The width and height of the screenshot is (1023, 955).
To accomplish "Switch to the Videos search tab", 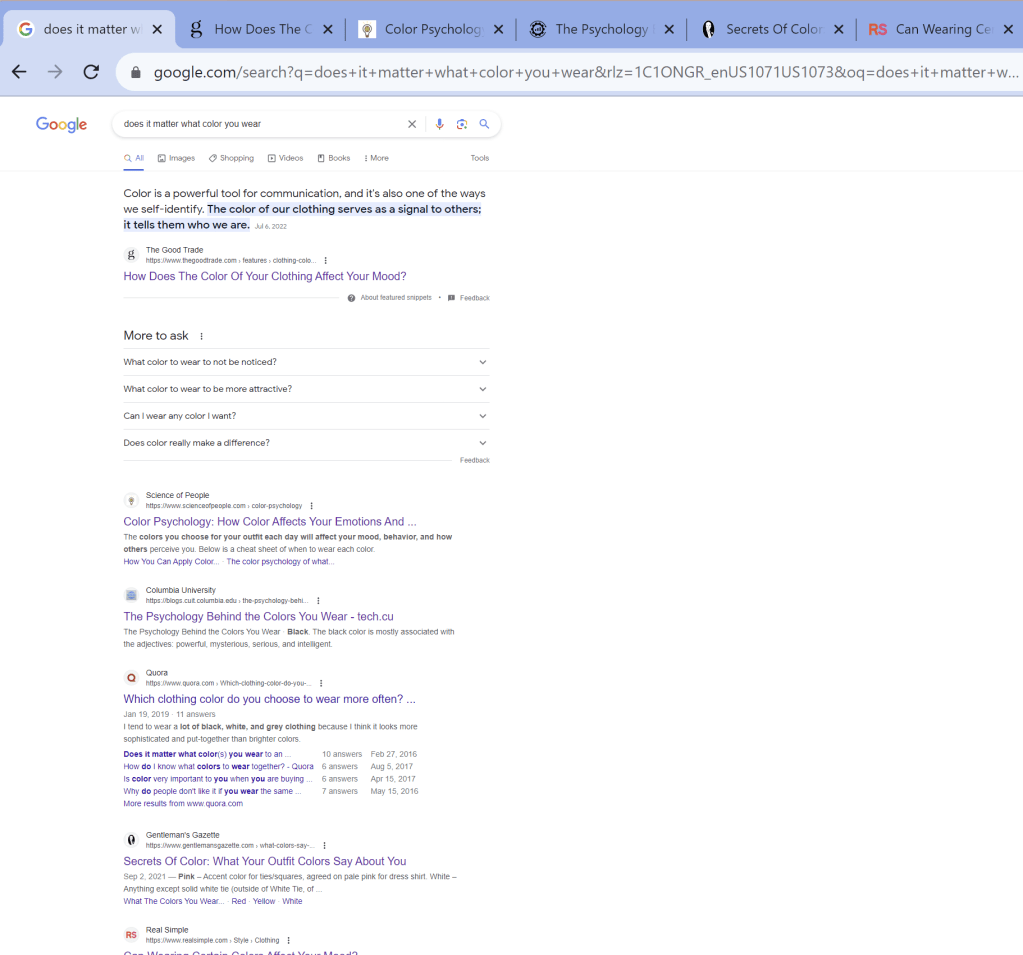I will (285, 158).
